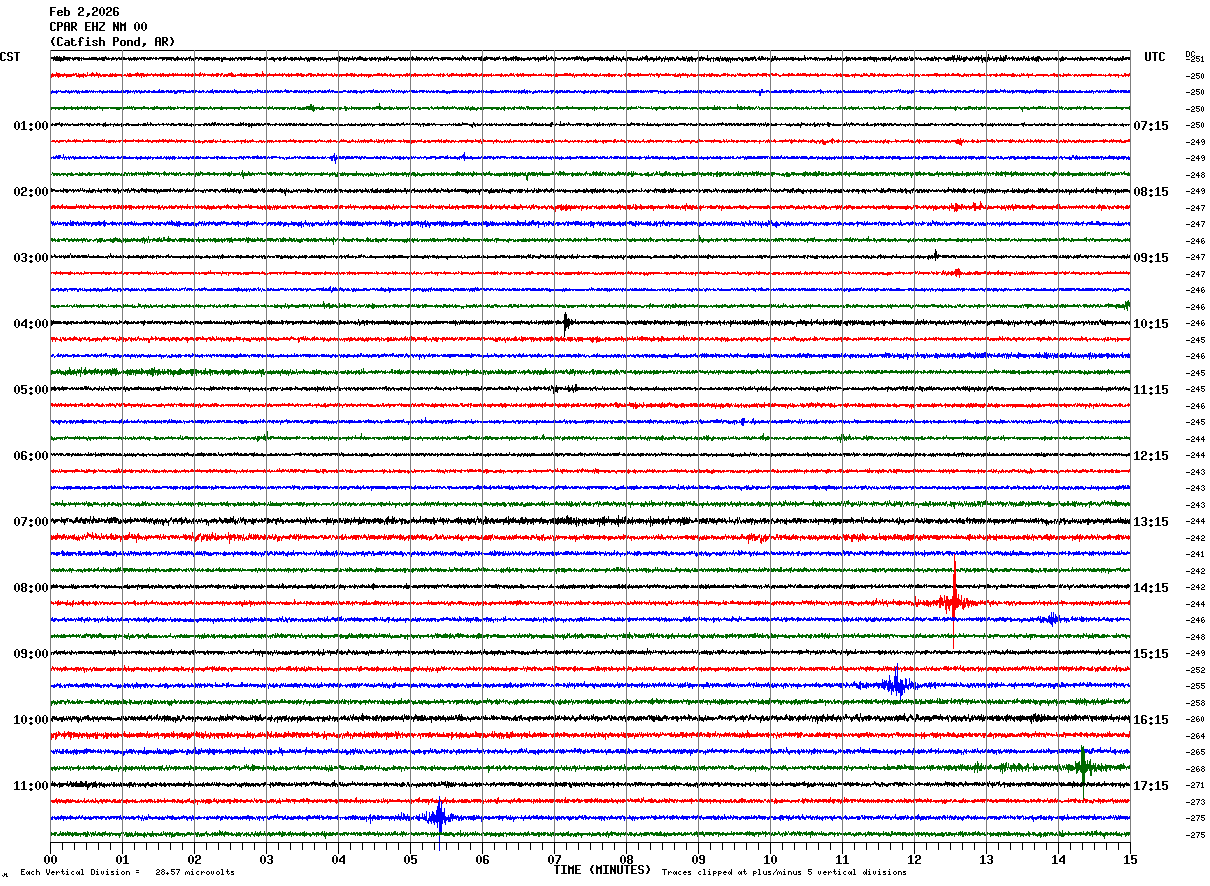Click the blue seismic event near minute 5.4
This screenshot has height=886, width=1210.
[439, 817]
